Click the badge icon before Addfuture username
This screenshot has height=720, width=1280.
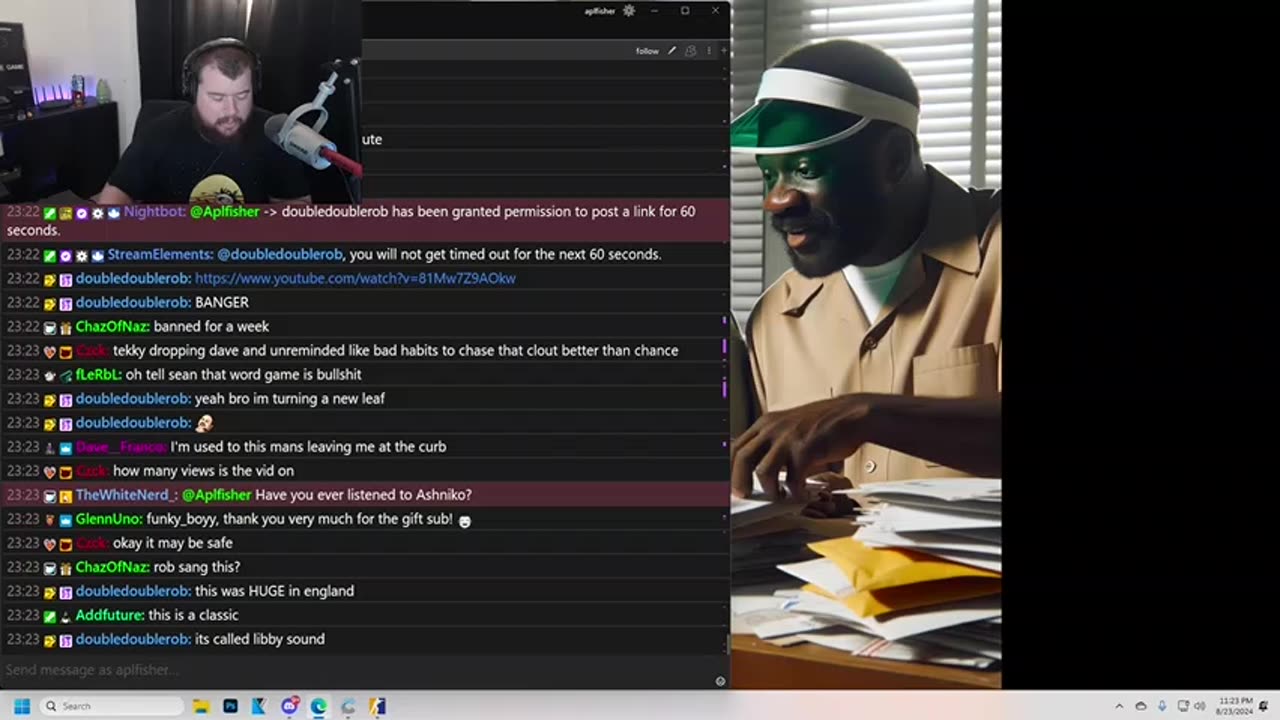coord(66,616)
